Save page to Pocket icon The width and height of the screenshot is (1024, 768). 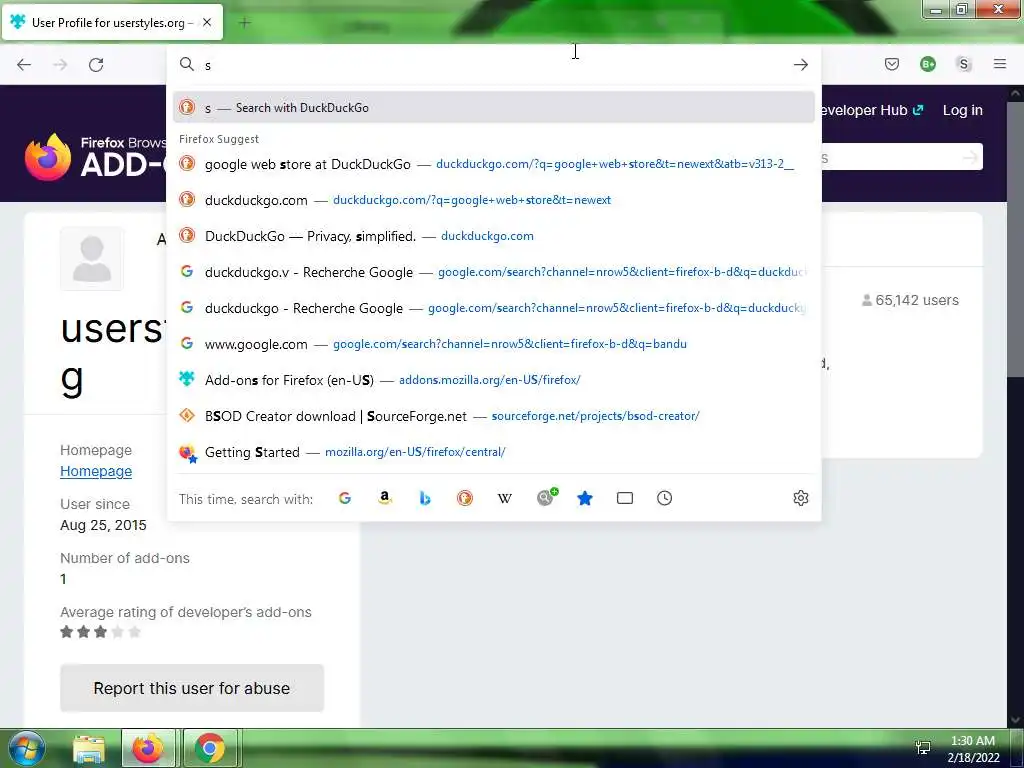(x=891, y=64)
